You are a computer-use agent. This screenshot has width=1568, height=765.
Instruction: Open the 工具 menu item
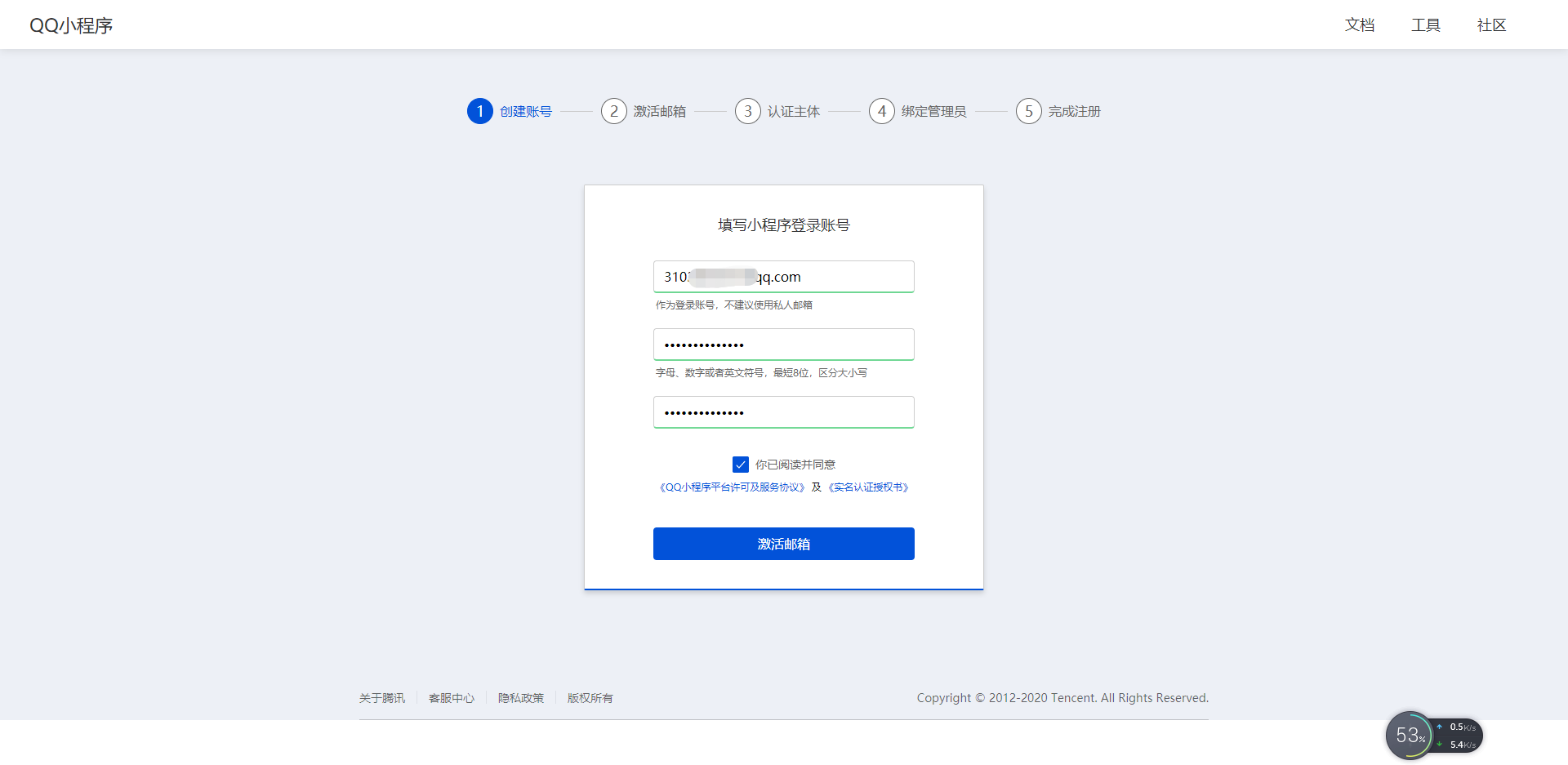pyautogui.click(x=1426, y=25)
